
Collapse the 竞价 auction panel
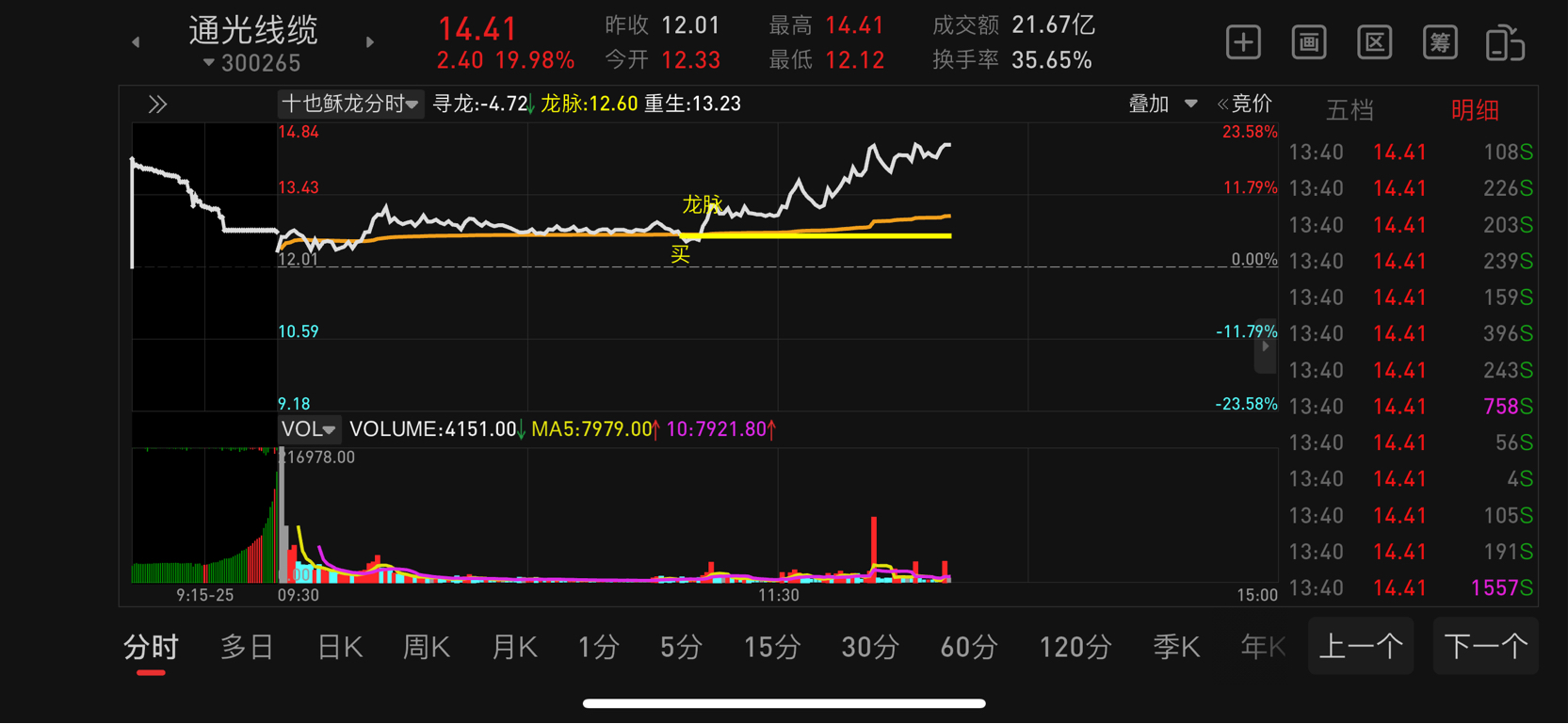coord(1244,104)
